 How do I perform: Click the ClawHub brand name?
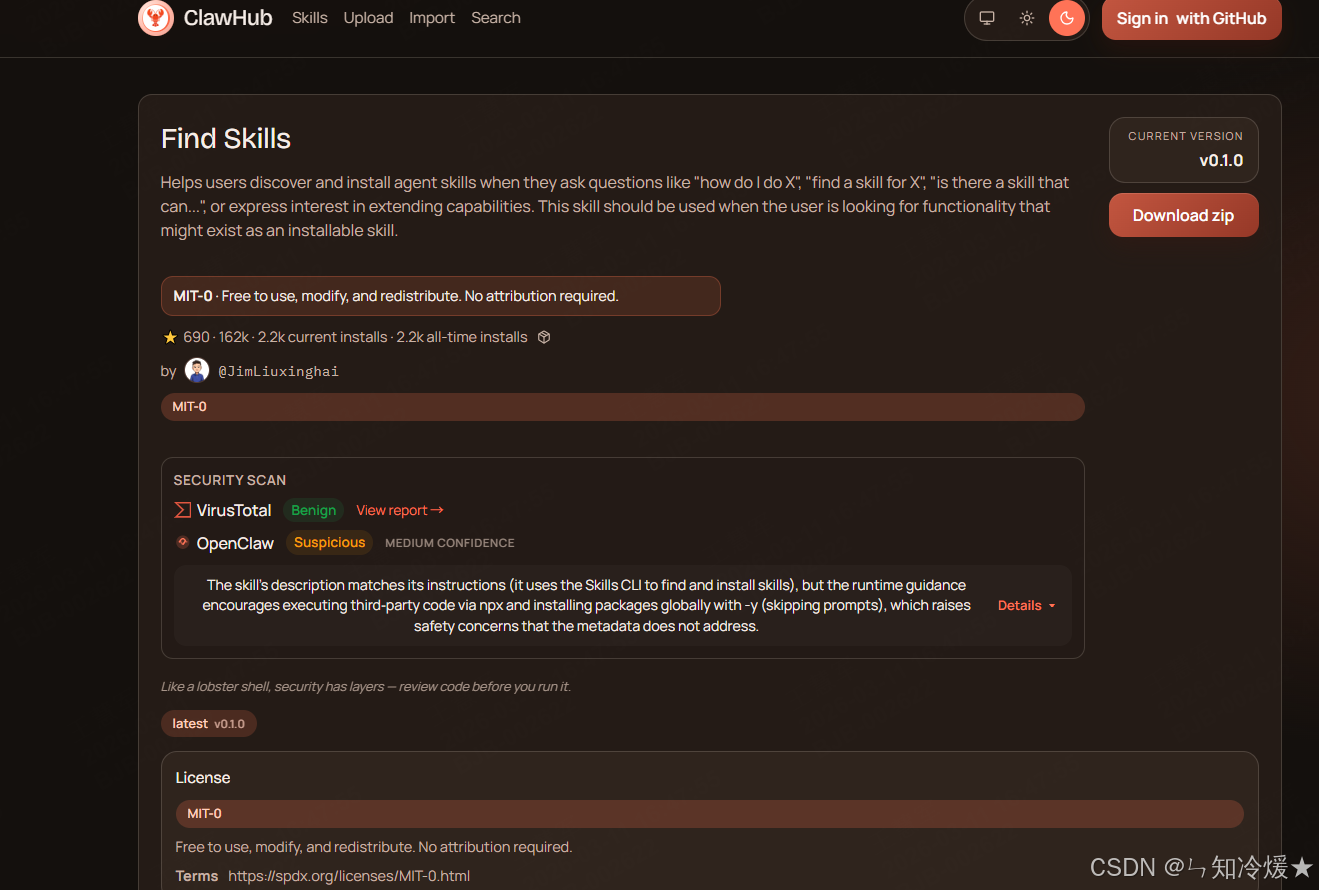pyautogui.click(x=228, y=18)
